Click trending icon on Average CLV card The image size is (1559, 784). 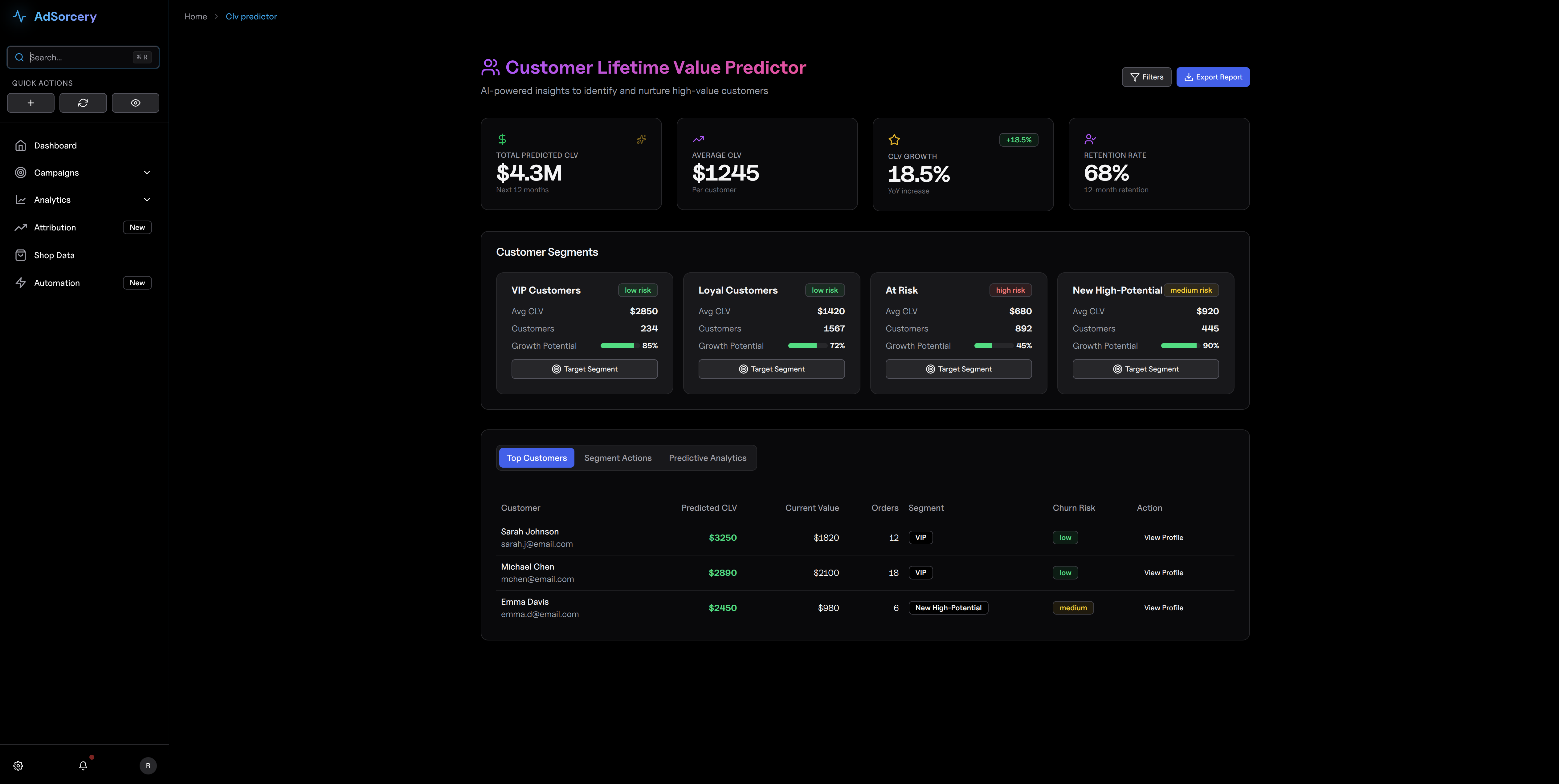click(x=698, y=139)
